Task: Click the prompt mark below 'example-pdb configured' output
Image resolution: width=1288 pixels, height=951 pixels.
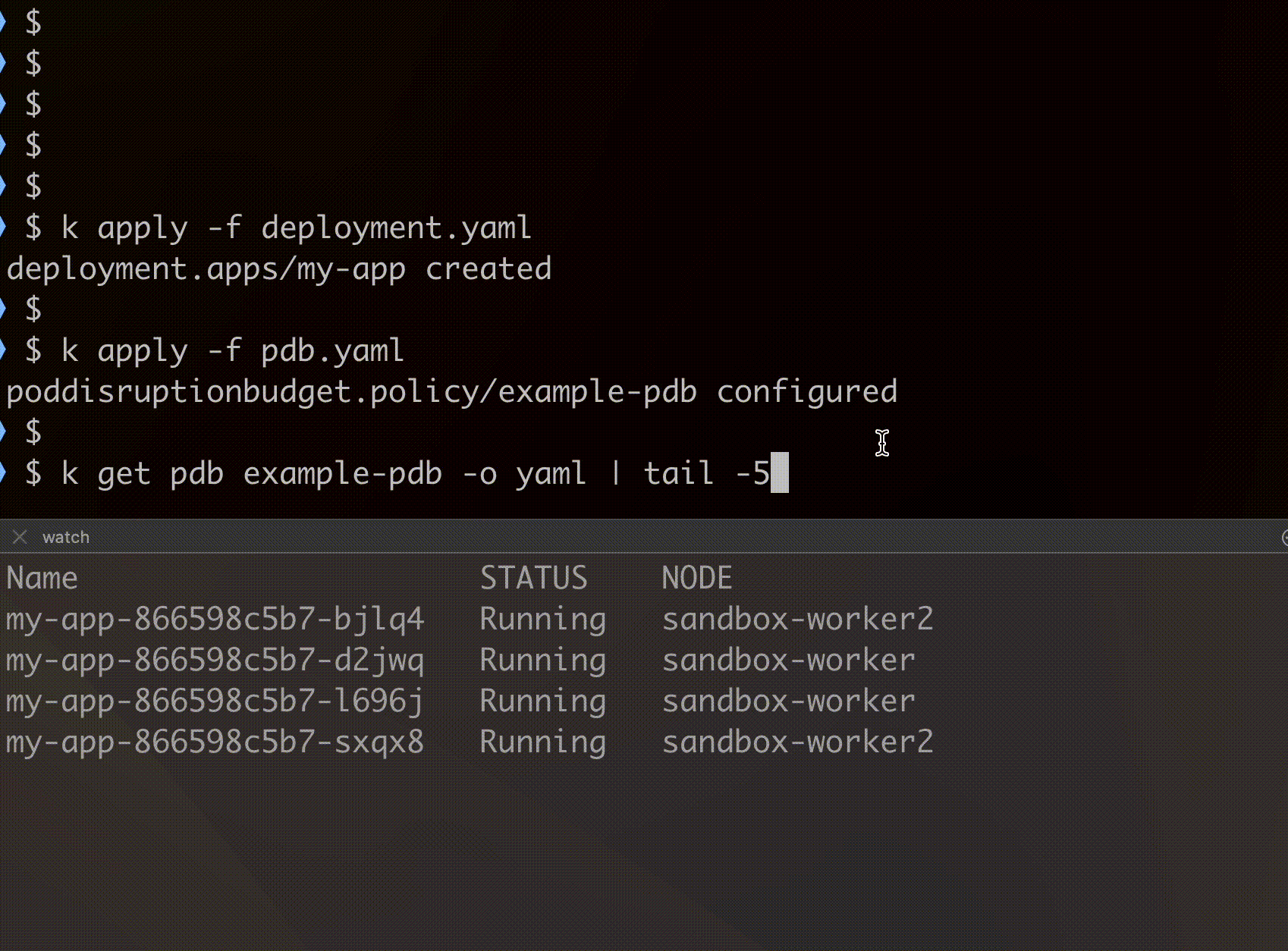Action: coord(3,432)
